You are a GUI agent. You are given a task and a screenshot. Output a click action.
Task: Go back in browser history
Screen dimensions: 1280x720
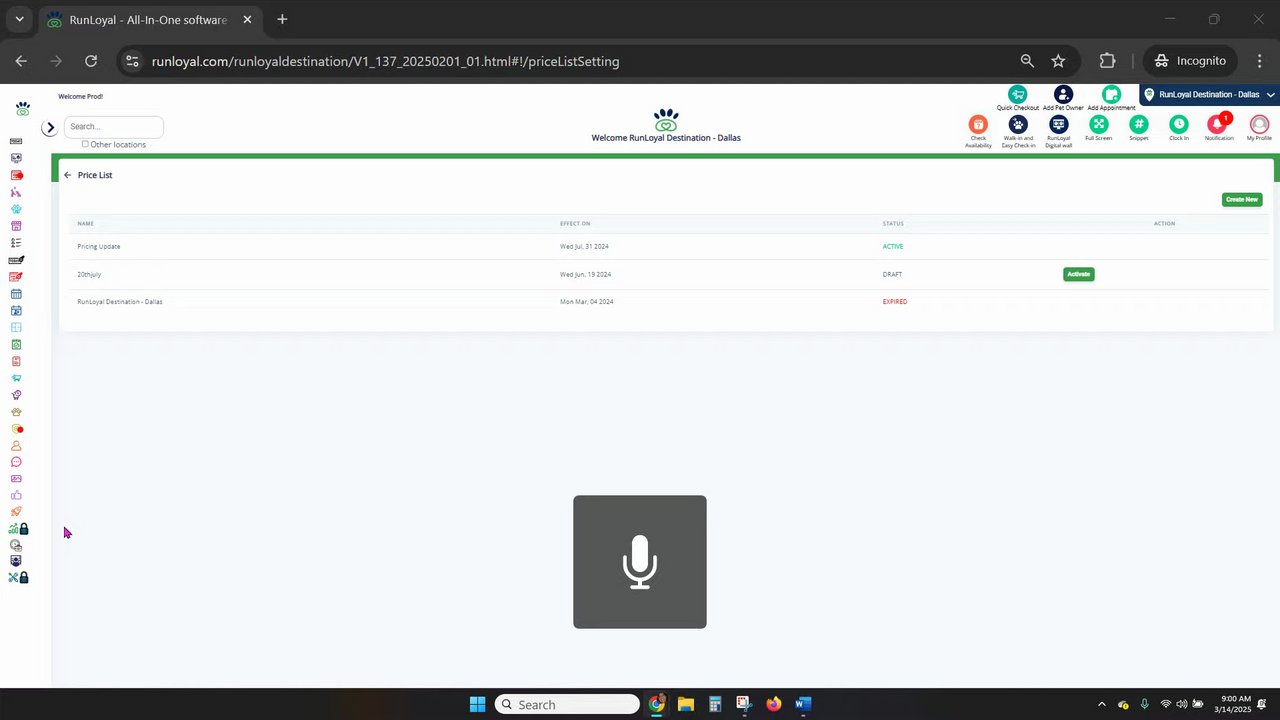coord(21,61)
